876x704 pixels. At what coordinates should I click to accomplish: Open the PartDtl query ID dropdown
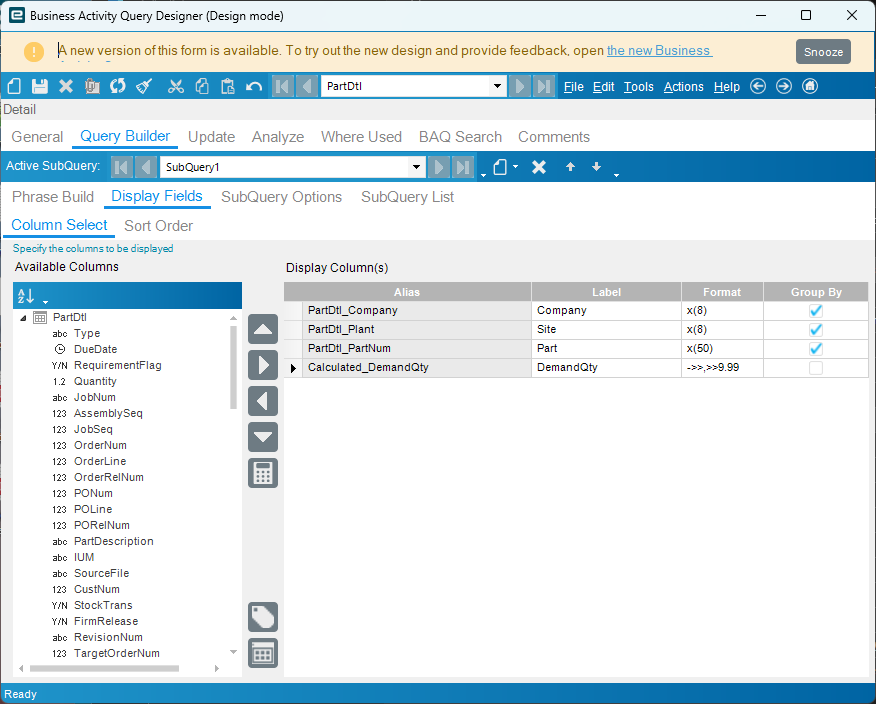498,86
